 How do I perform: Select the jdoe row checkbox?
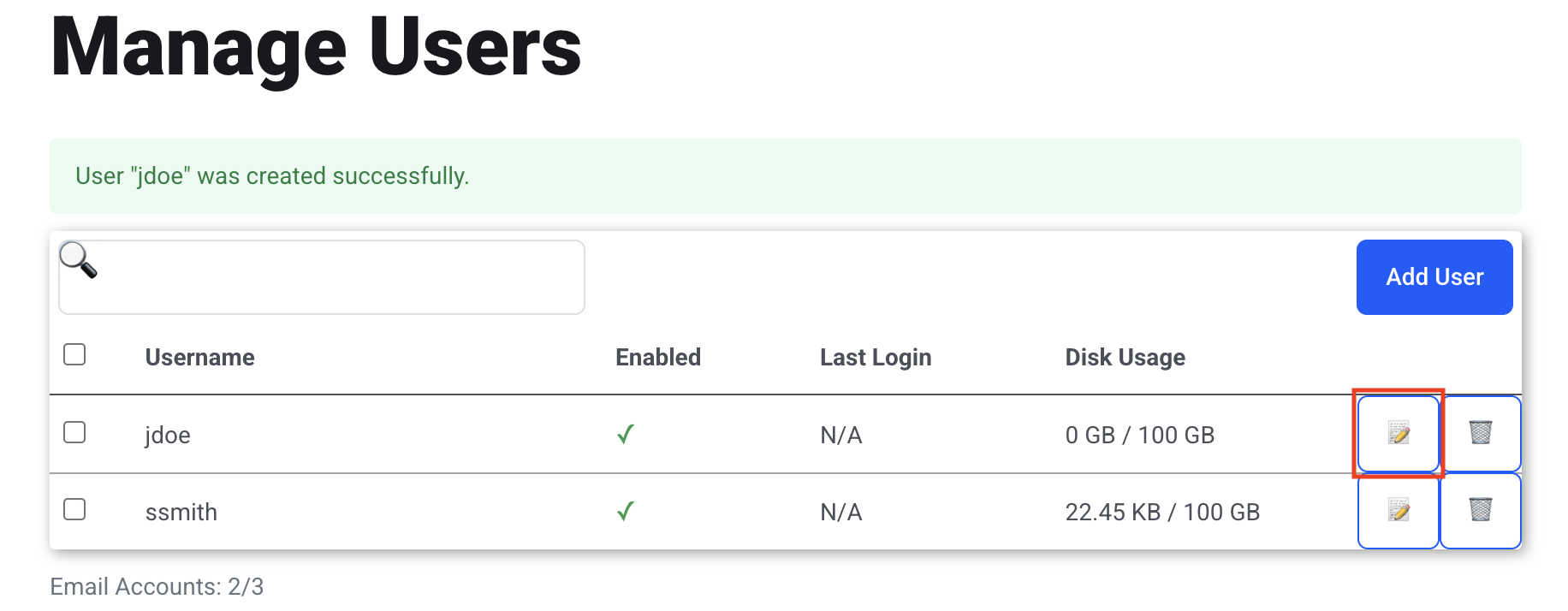(74, 432)
